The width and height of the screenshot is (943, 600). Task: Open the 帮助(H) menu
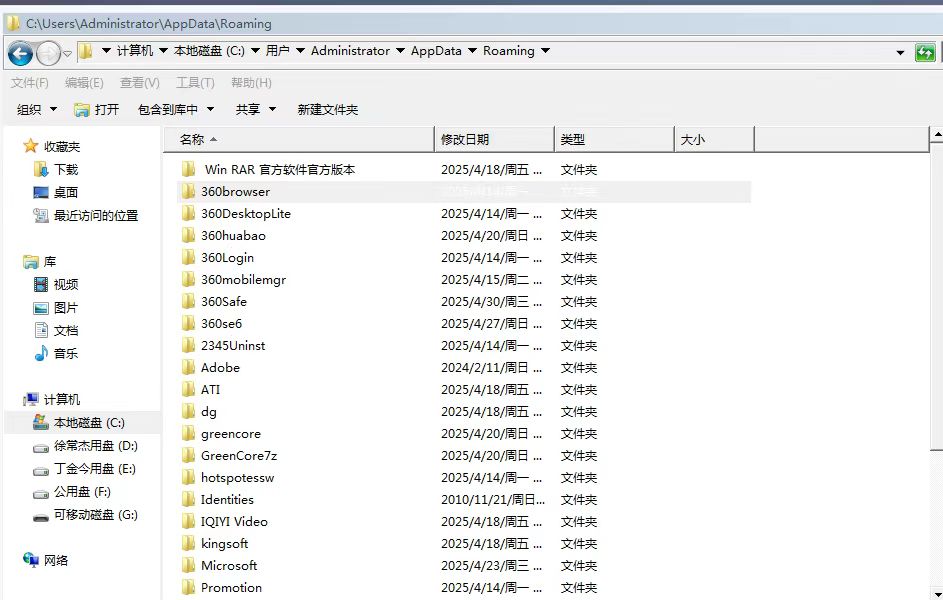pos(251,82)
